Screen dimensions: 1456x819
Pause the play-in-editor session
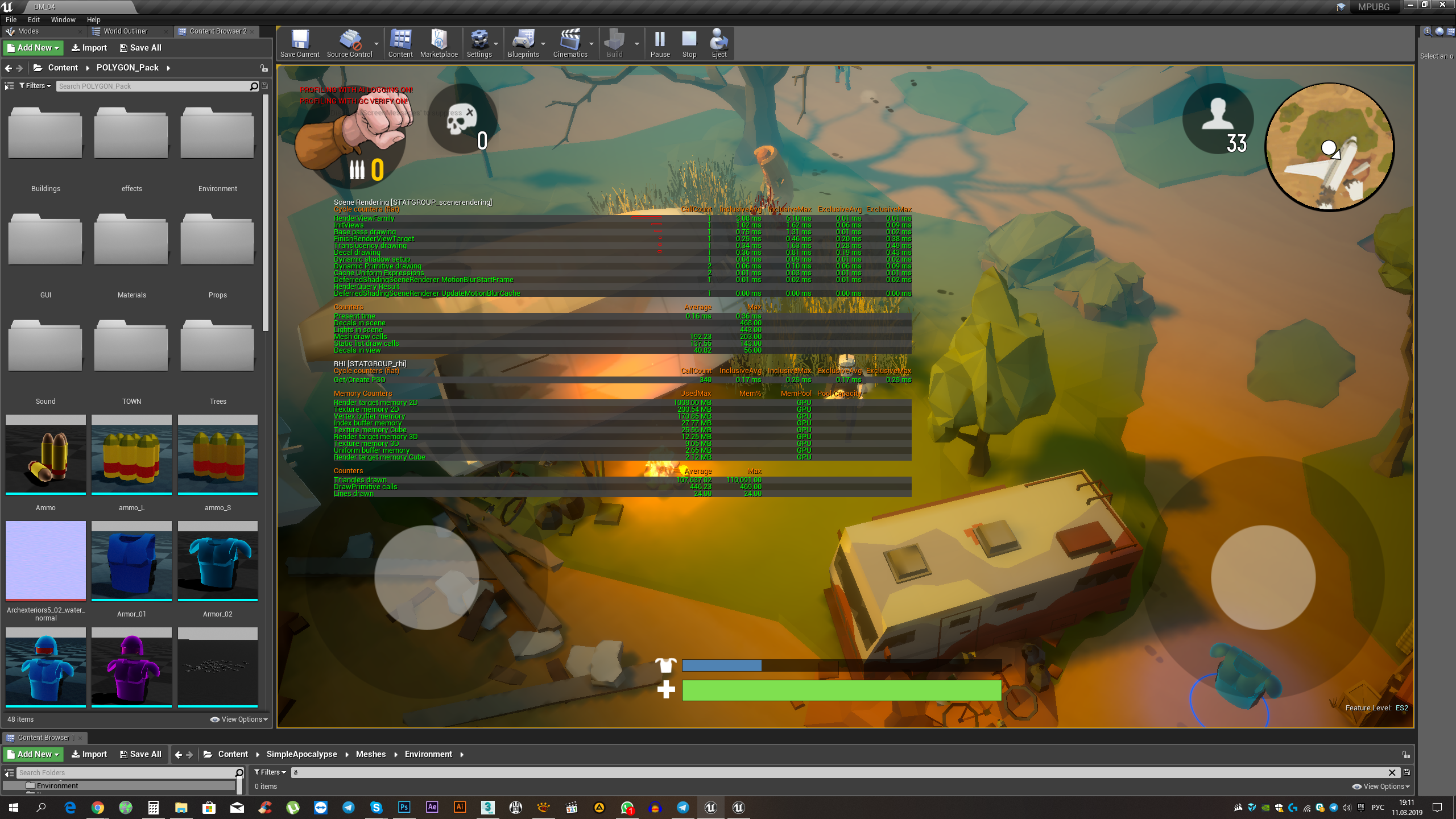pos(660,44)
